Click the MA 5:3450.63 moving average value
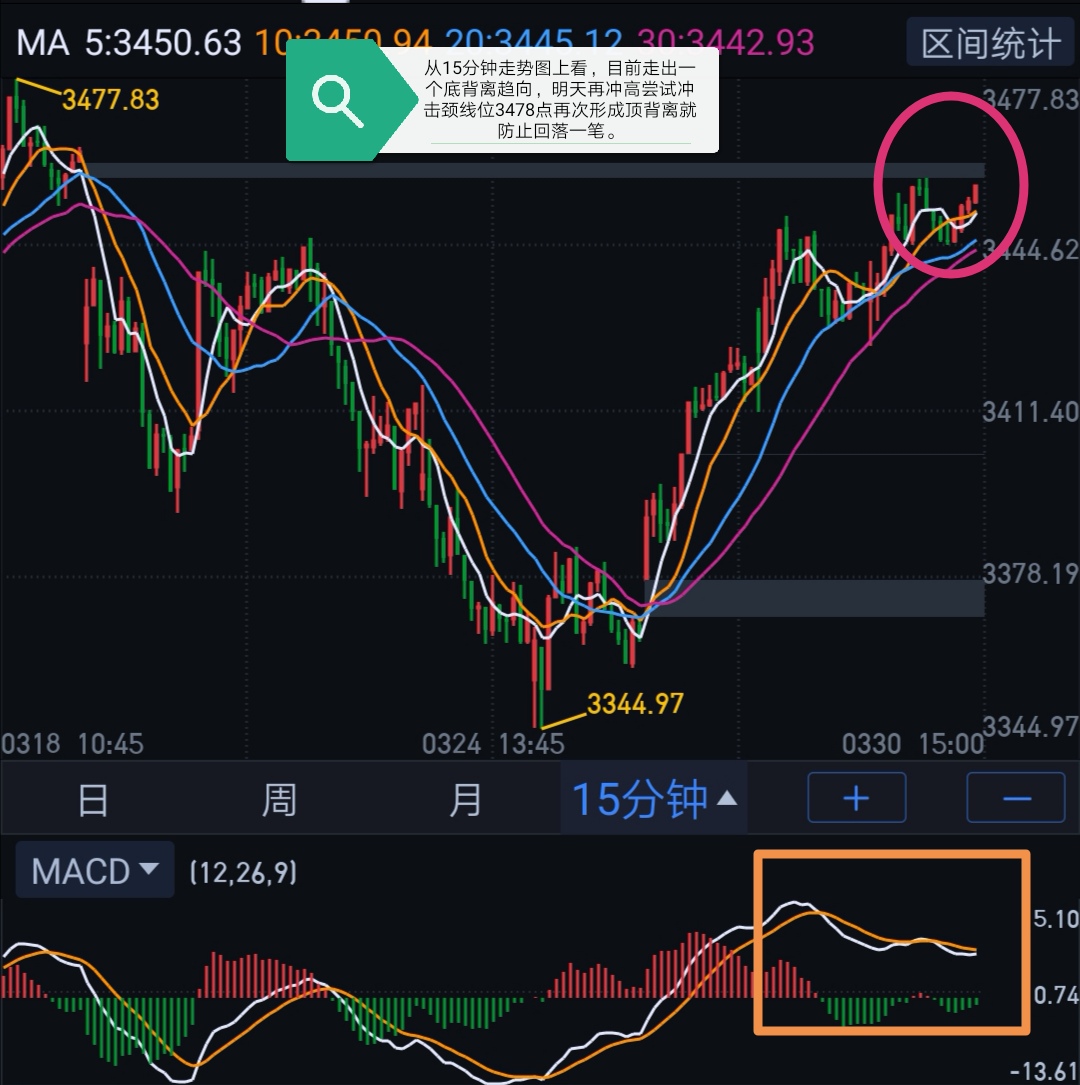Screen dimensions: 1080x1085 [x=129, y=43]
